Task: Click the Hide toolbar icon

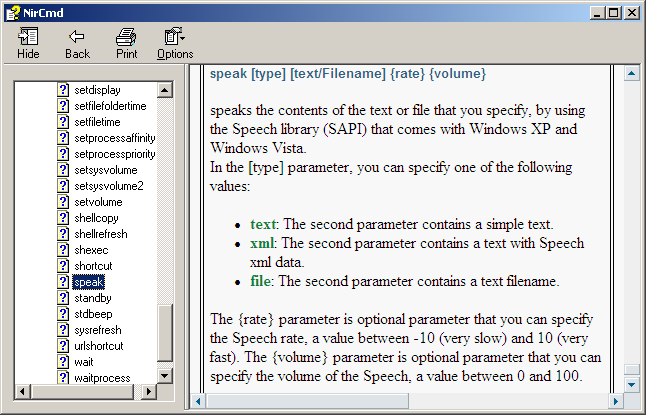Action: click(x=28, y=37)
